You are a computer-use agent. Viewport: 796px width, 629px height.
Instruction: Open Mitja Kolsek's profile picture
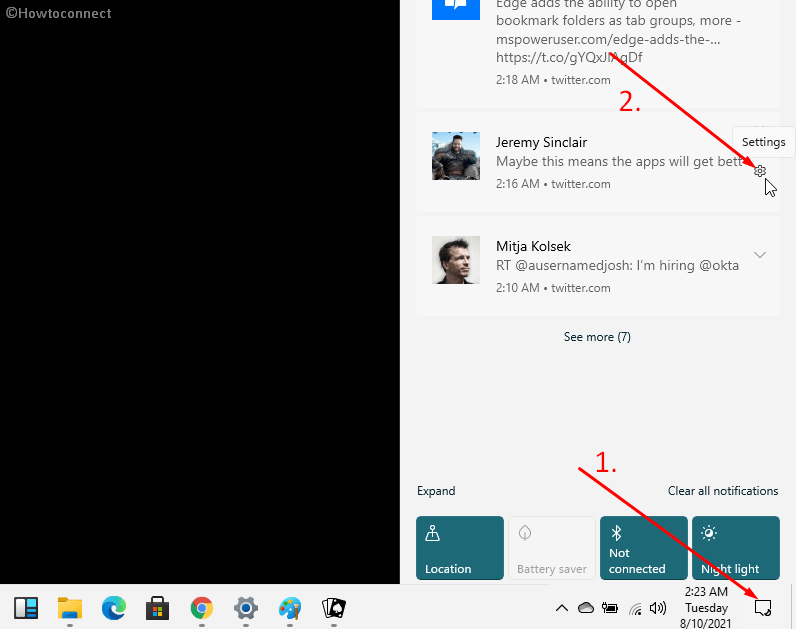point(455,260)
